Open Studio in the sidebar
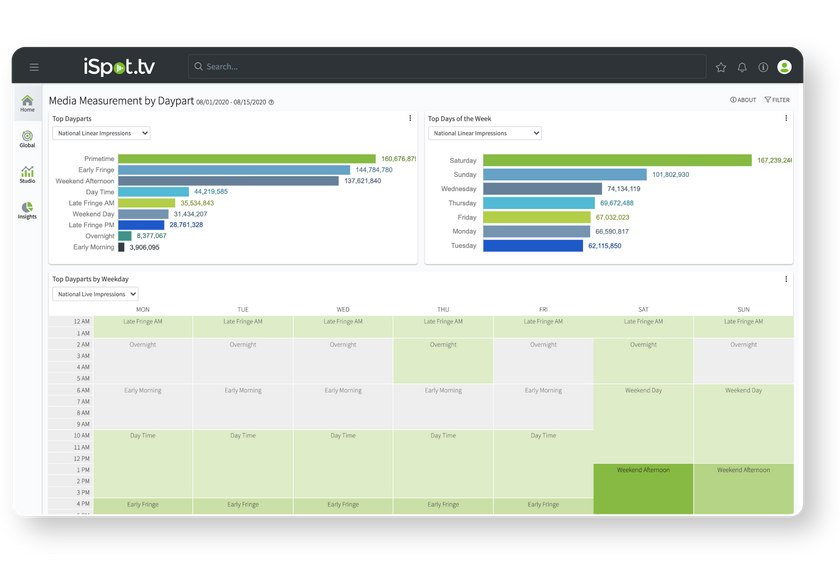The image size is (840, 574). 27,174
